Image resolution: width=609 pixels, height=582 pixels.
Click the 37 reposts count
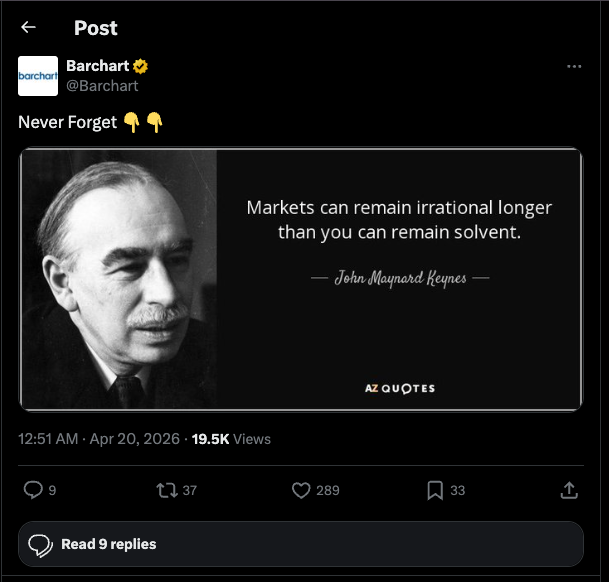click(190, 490)
